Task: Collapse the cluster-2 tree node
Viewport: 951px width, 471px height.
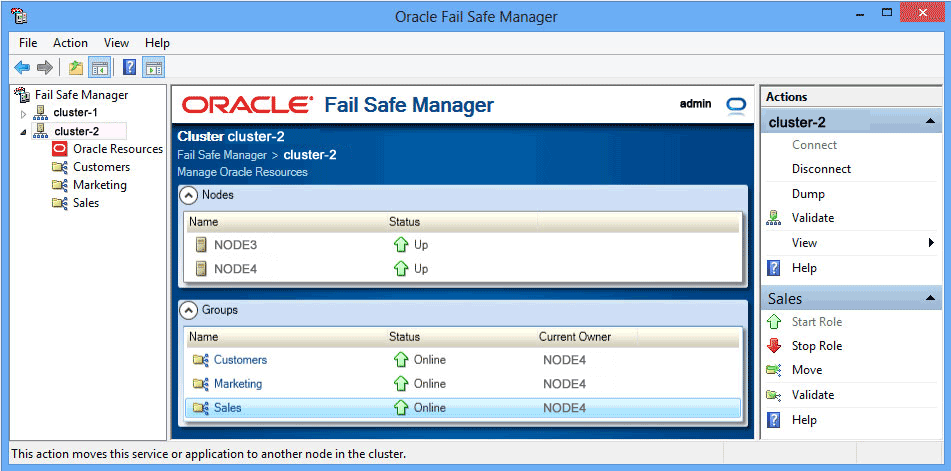Action: coord(24,132)
